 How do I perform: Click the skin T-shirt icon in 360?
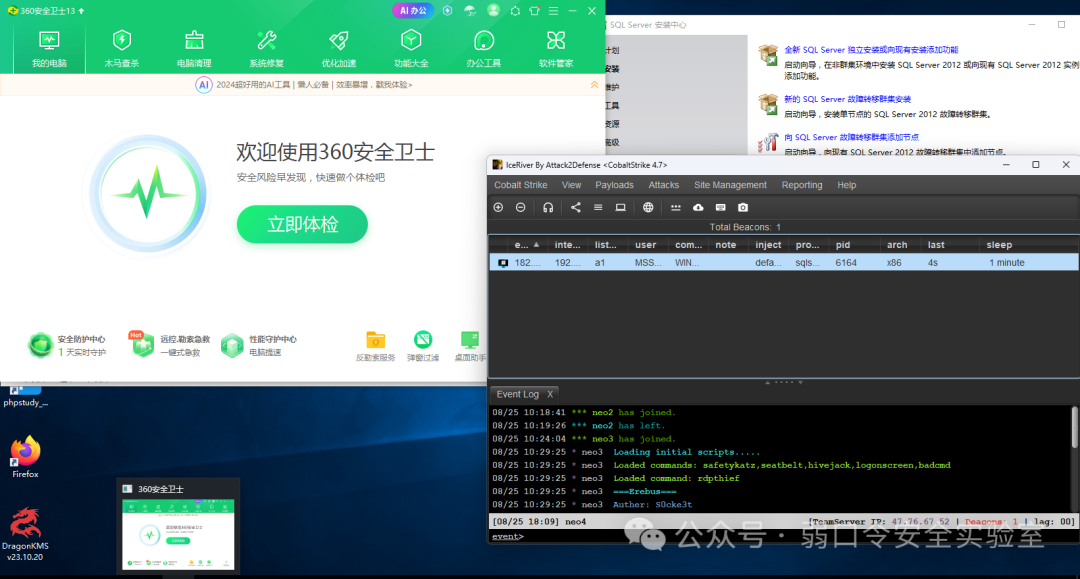pyautogui.click(x=534, y=11)
